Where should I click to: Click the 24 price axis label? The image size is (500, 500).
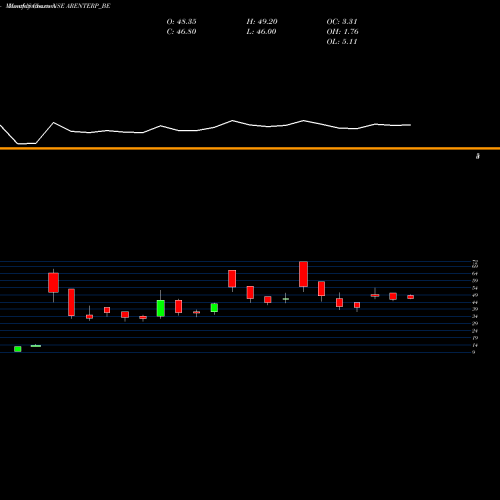point(475,331)
